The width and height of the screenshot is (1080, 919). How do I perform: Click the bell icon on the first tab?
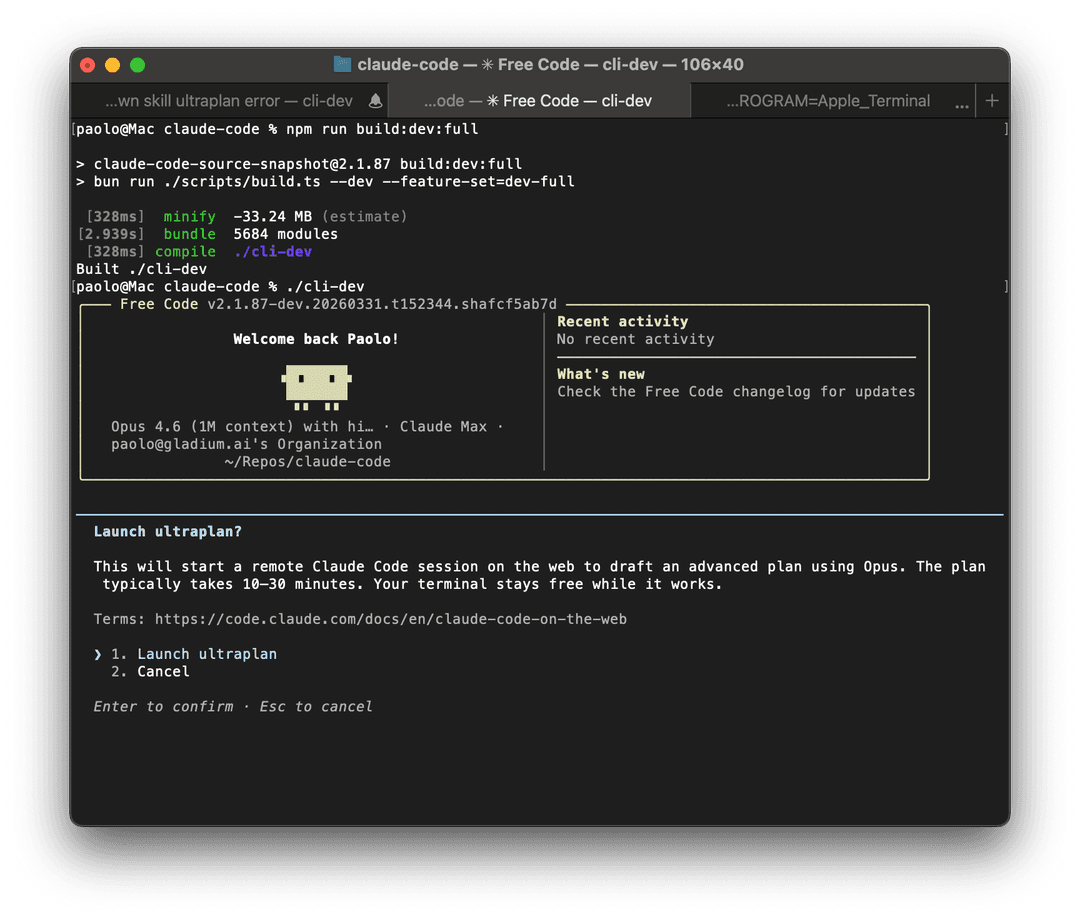[x=375, y=101]
